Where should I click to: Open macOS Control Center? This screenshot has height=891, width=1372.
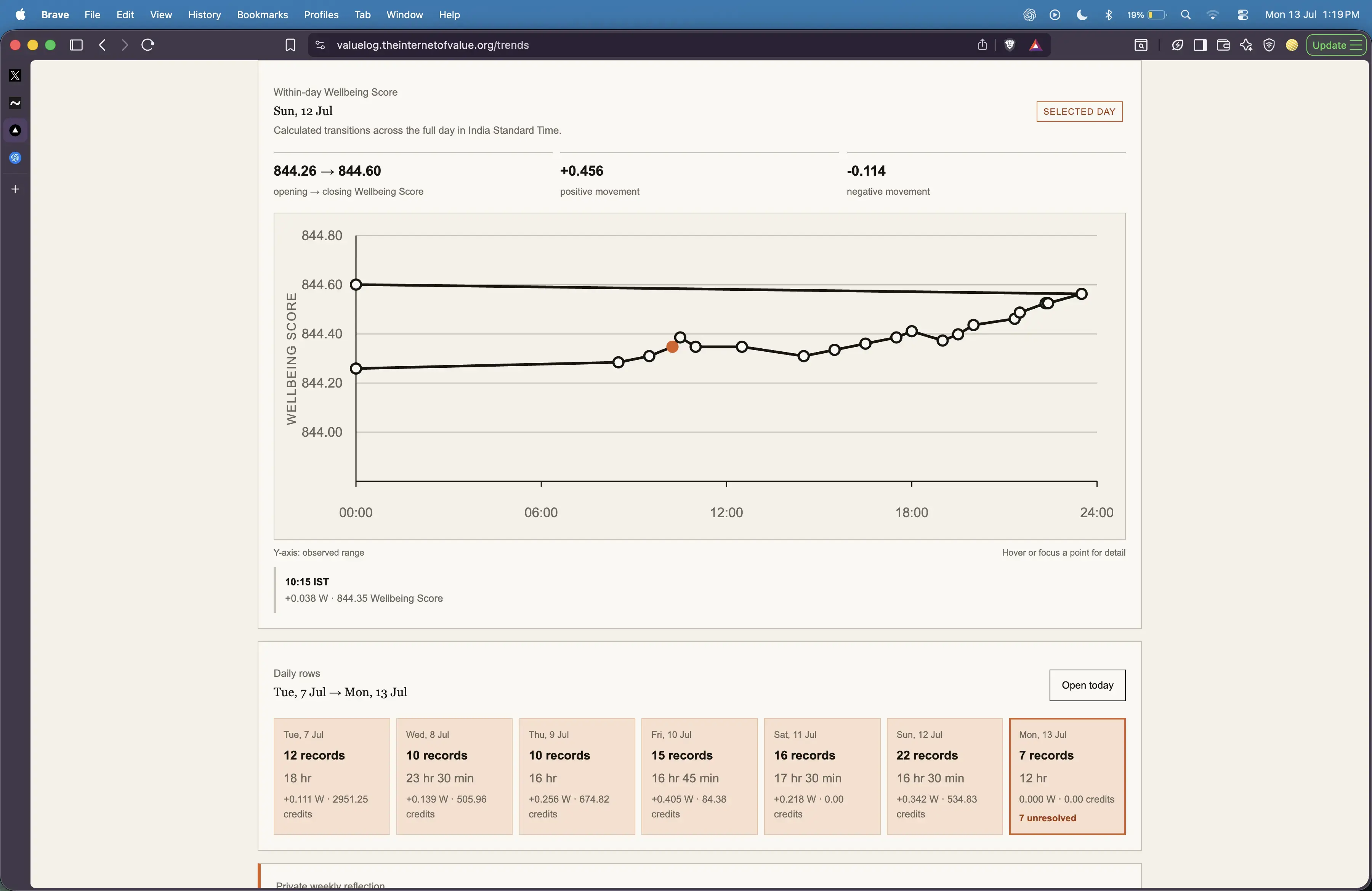[x=1243, y=15]
